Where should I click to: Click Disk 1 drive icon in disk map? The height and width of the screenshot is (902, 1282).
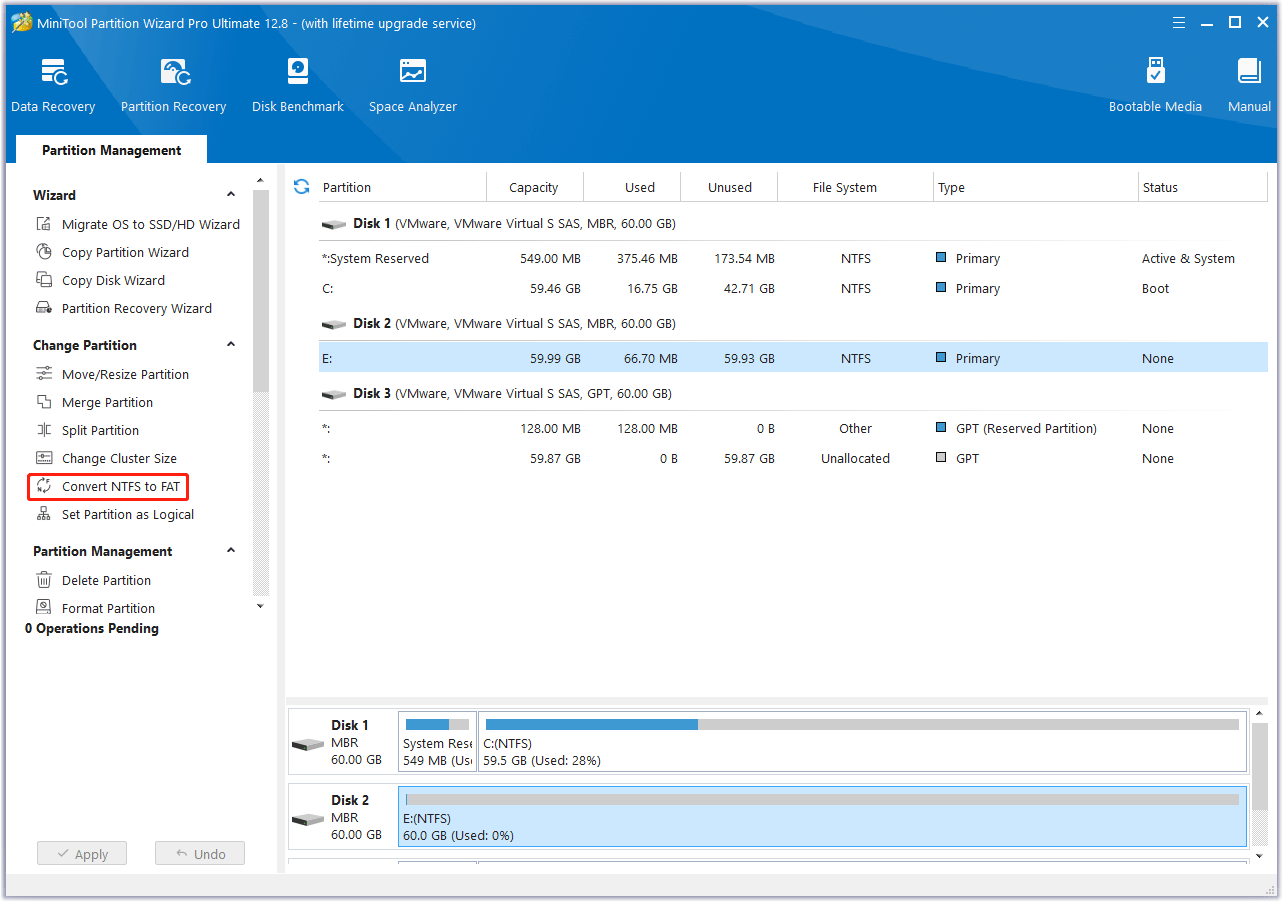(308, 744)
